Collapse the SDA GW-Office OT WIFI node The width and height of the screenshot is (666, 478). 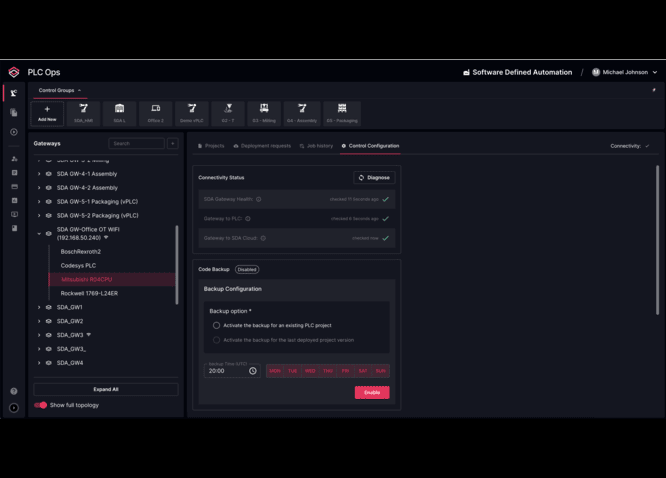click(39, 233)
